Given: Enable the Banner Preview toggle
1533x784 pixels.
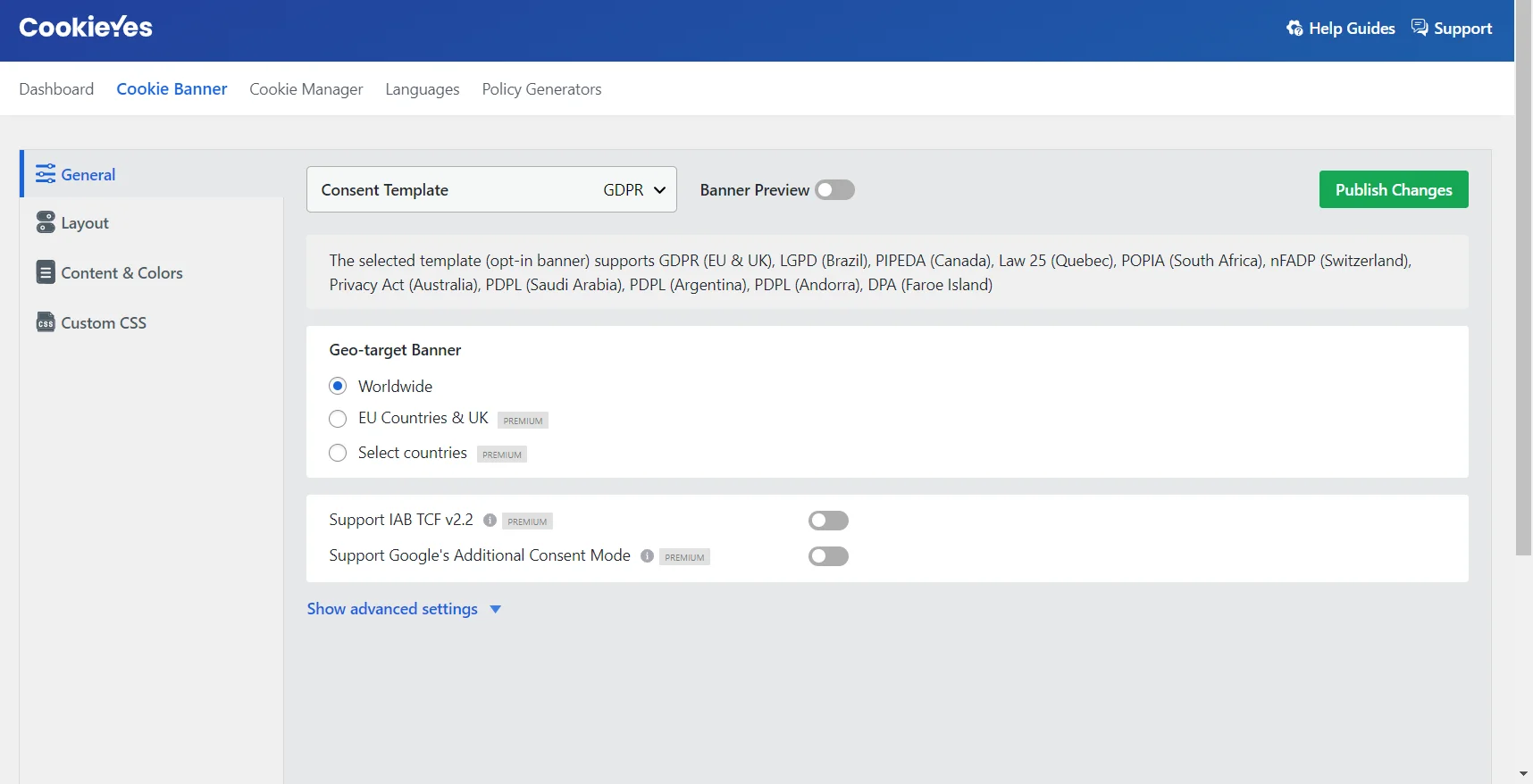Looking at the screenshot, I should [834, 190].
